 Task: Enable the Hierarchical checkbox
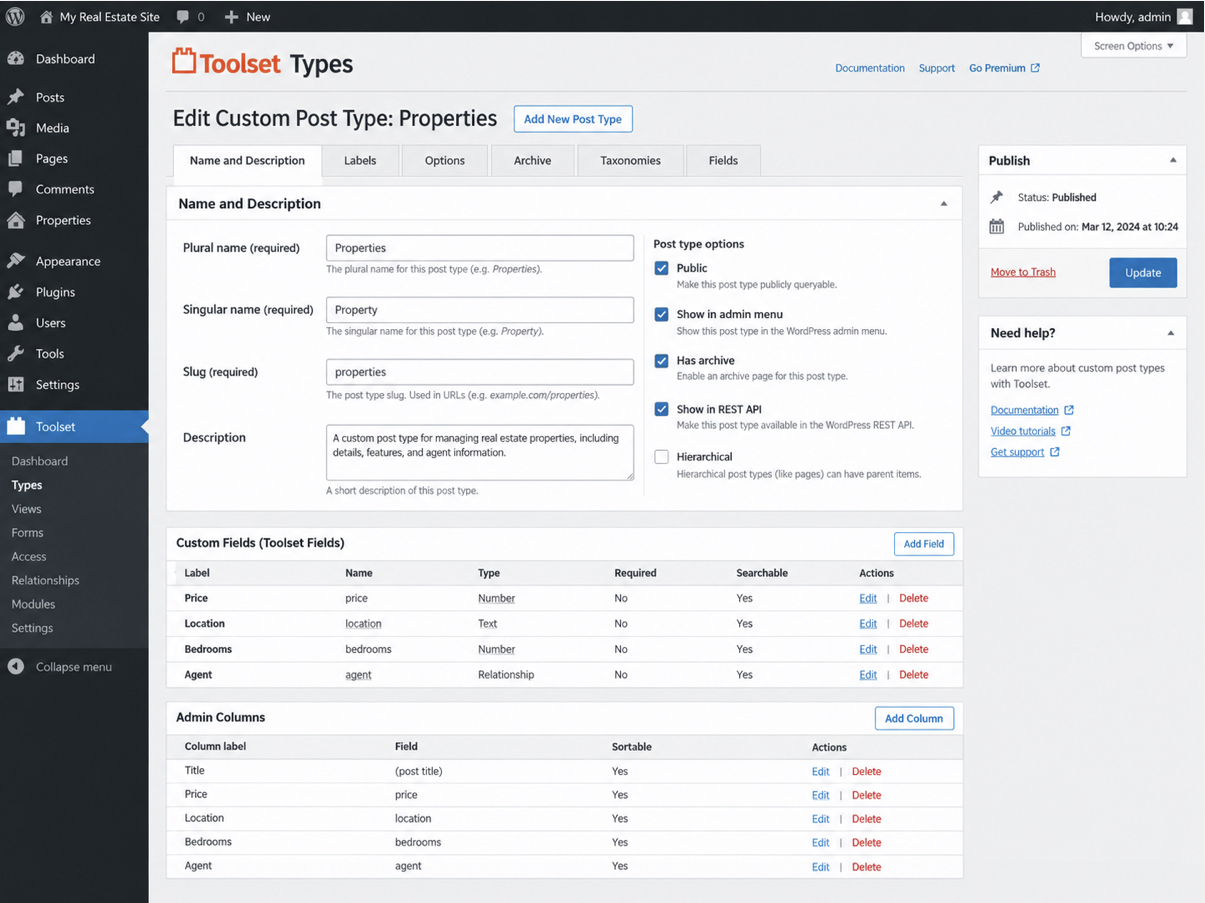click(661, 457)
